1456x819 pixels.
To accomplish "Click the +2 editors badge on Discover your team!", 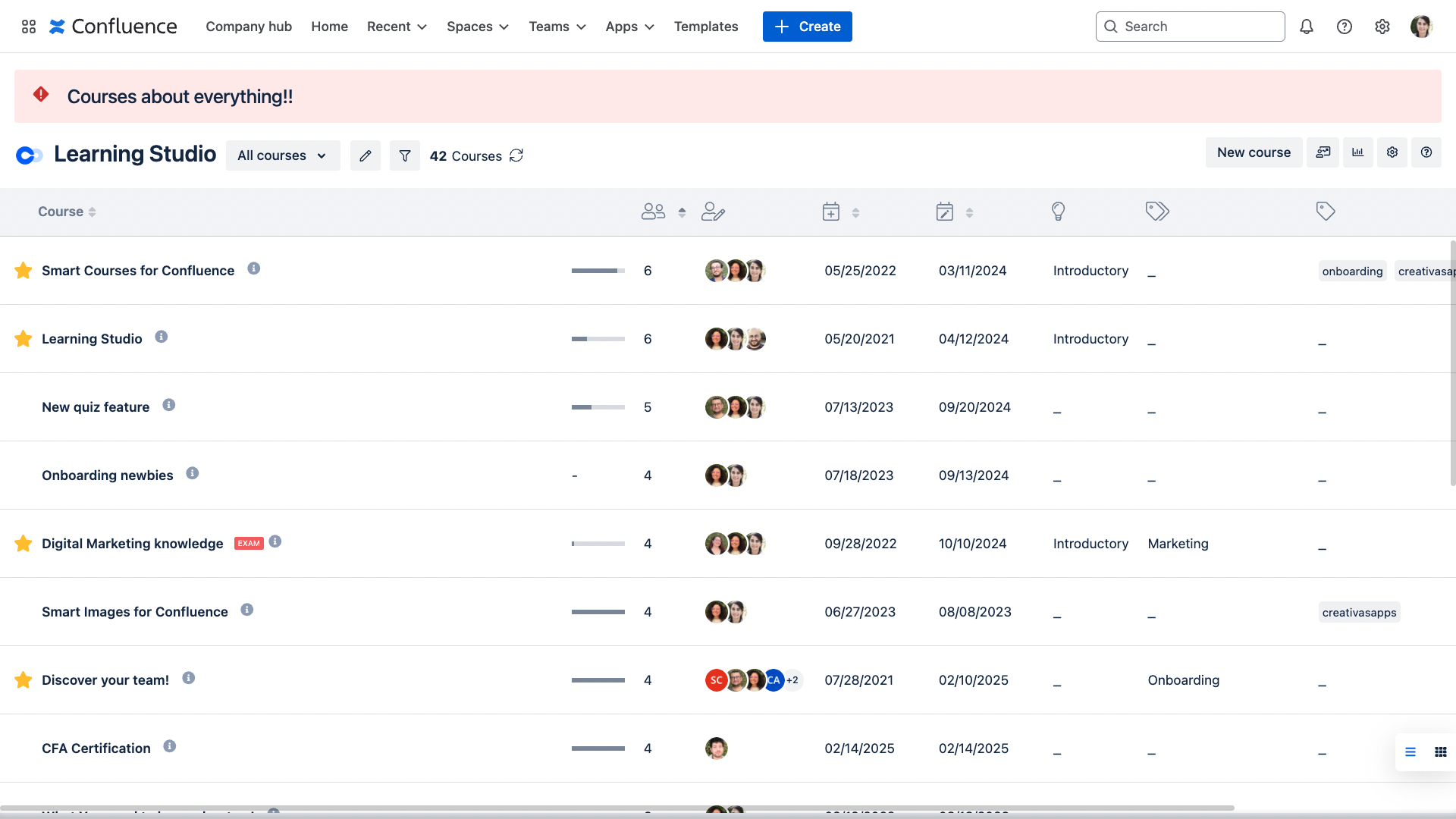I will (x=792, y=680).
